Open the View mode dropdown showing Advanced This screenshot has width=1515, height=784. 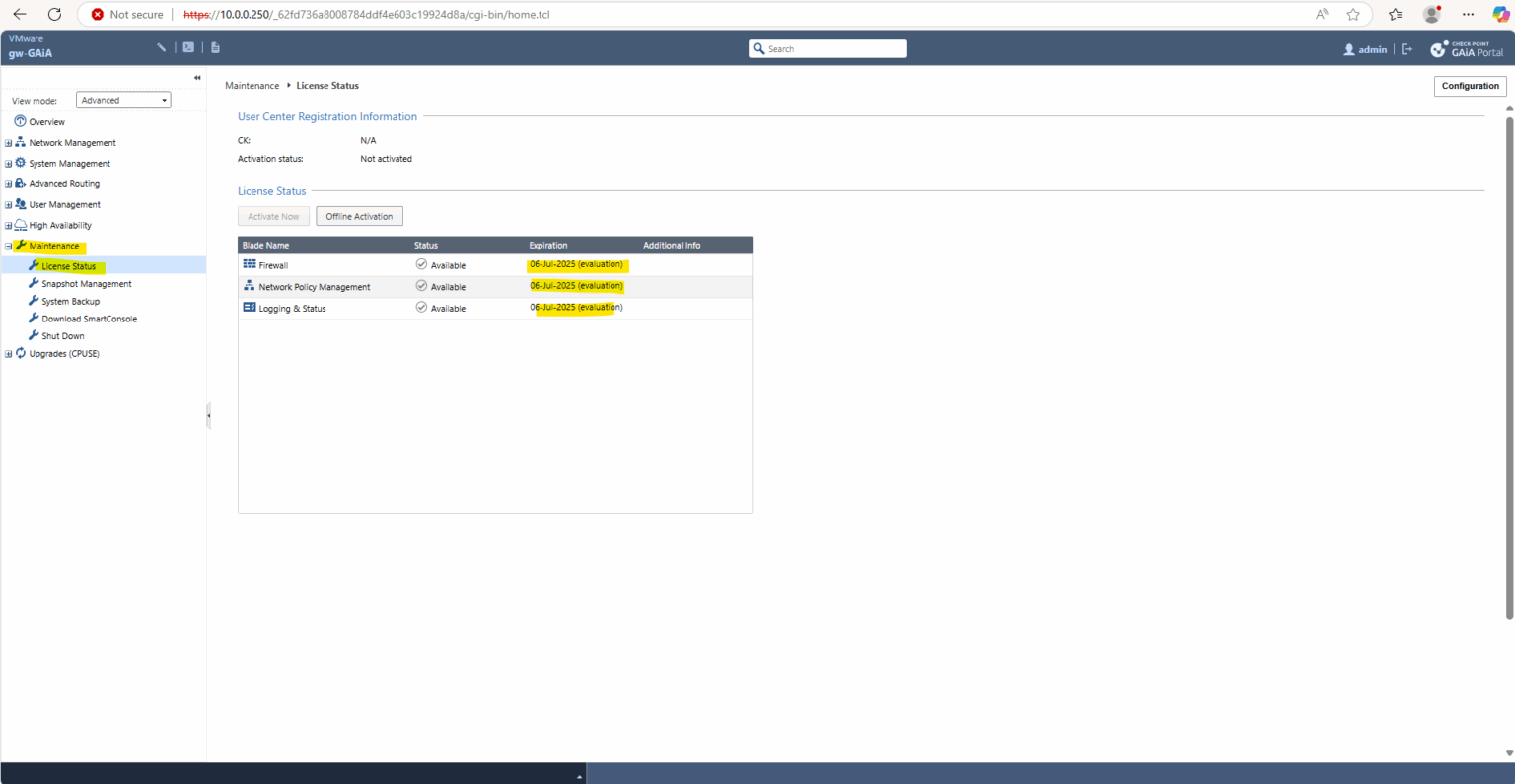tap(122, 100)
